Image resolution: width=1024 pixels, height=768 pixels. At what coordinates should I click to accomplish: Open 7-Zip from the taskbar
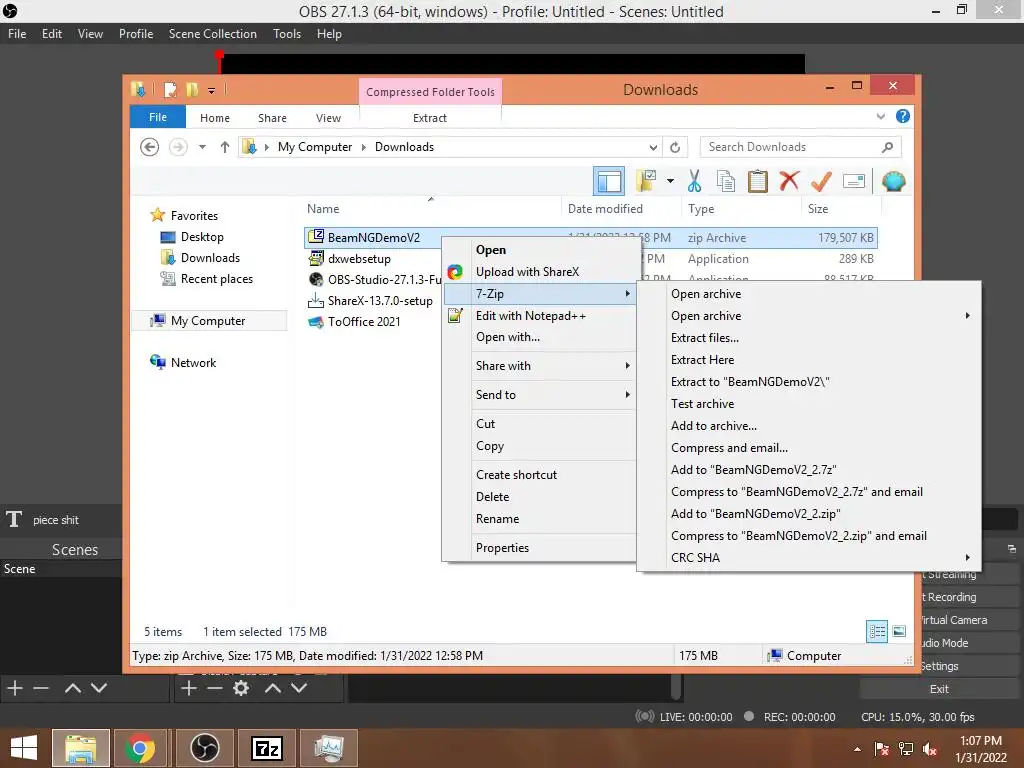[267, 748]
